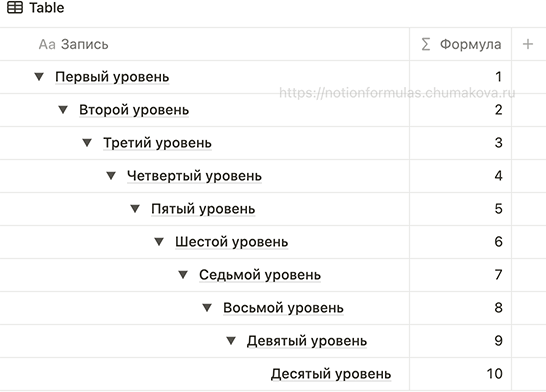Viewport: 546px width, 392px height.
Task: Select formula cell with value 3
Action: 461,143
